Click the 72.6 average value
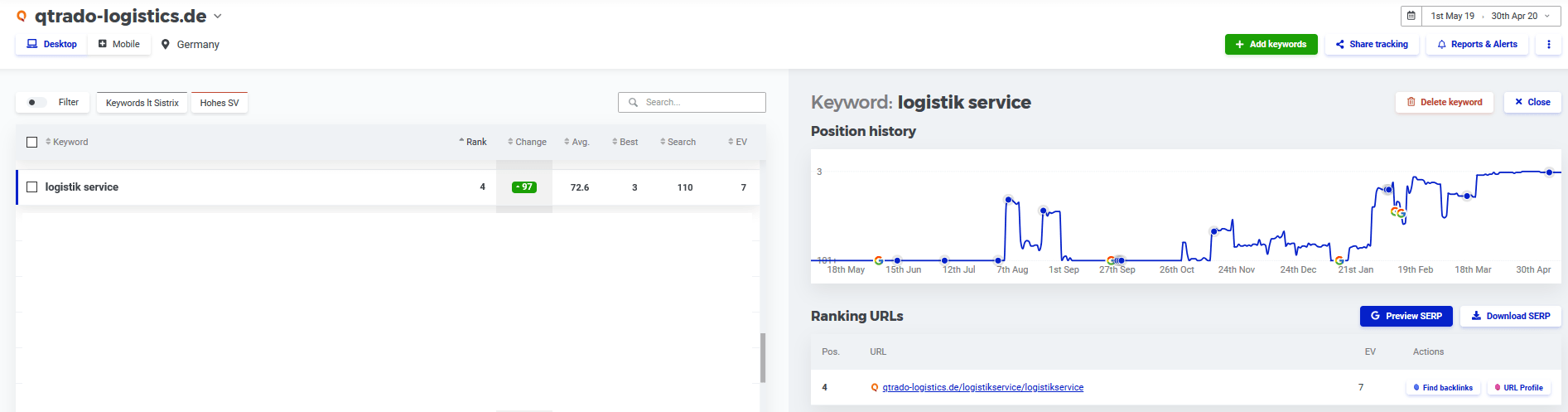The image size is (1568, 412). coord(580,187)
